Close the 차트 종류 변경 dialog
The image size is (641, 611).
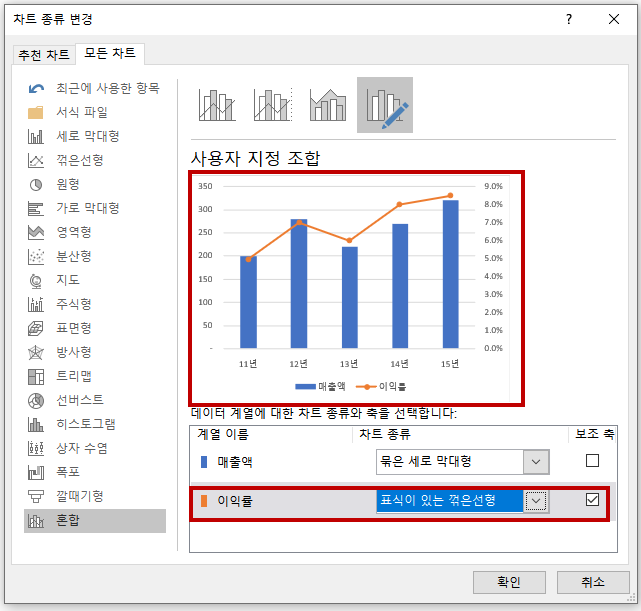[x=614, y=19]
